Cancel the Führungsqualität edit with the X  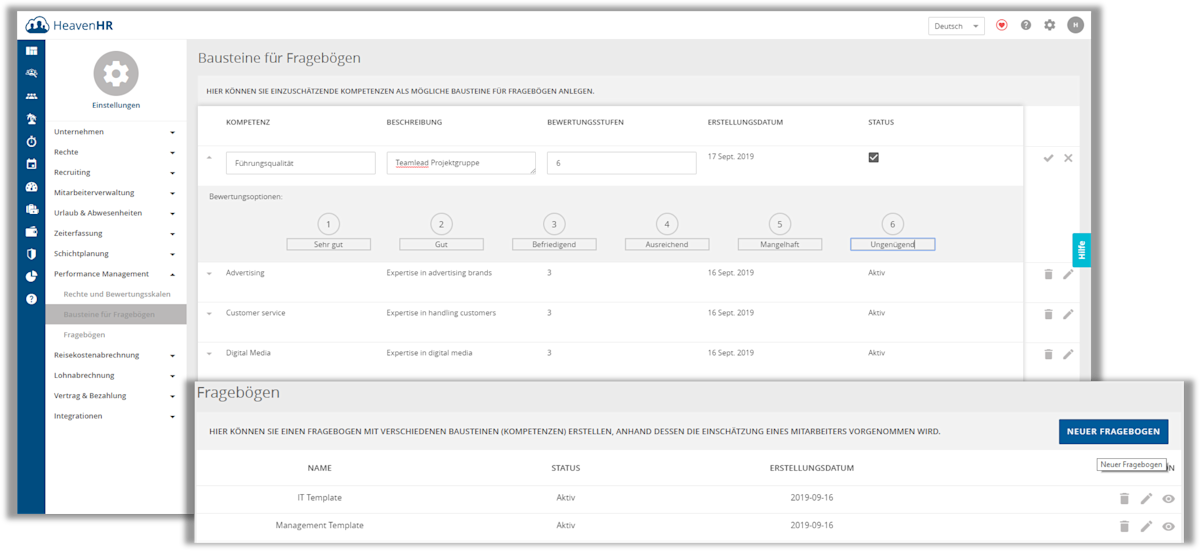click(x=1068, y=158)
